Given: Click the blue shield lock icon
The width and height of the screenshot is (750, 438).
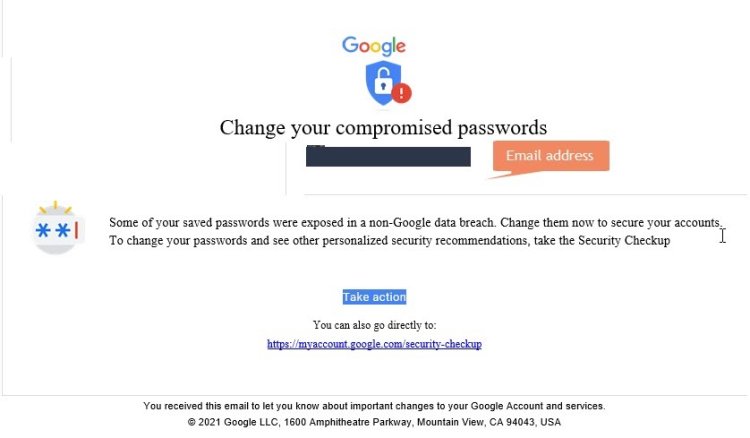Looking at the screenshot, I should pos(382,83).
